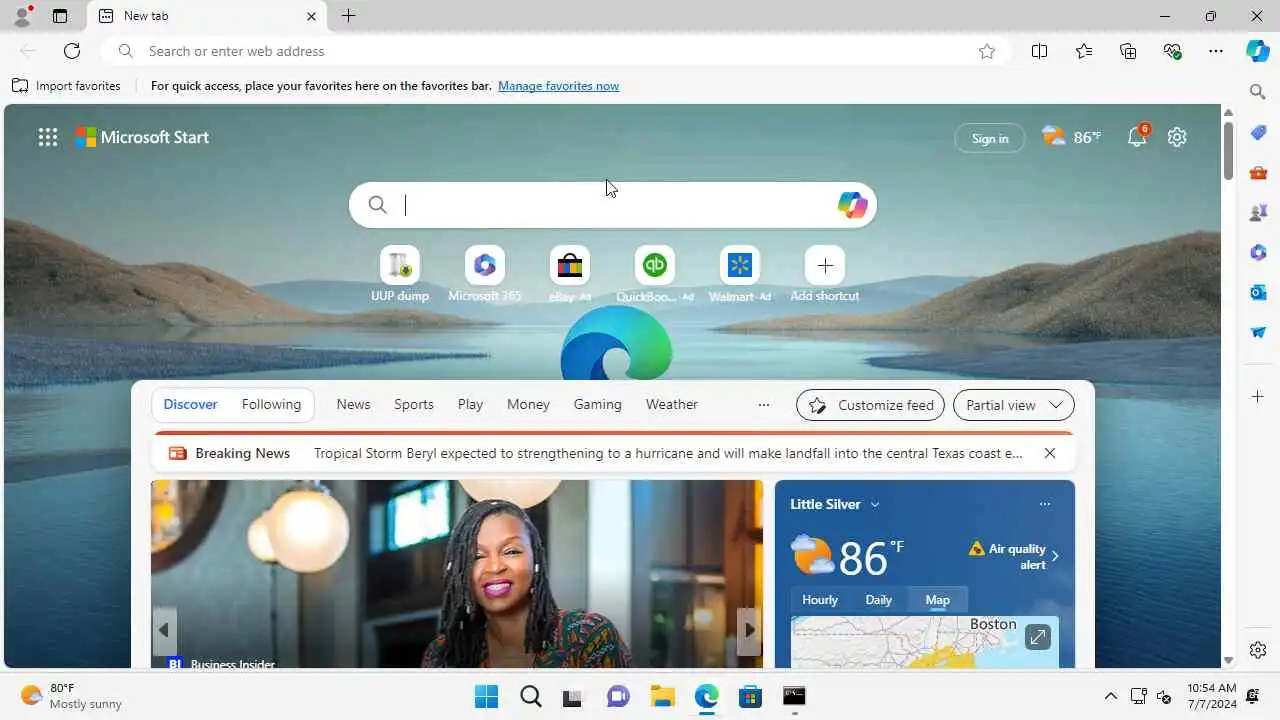The width and height of the screenshot is (1280, 720).
Task: Click the sidebar Search icon
Action: tap(1258, 92)
